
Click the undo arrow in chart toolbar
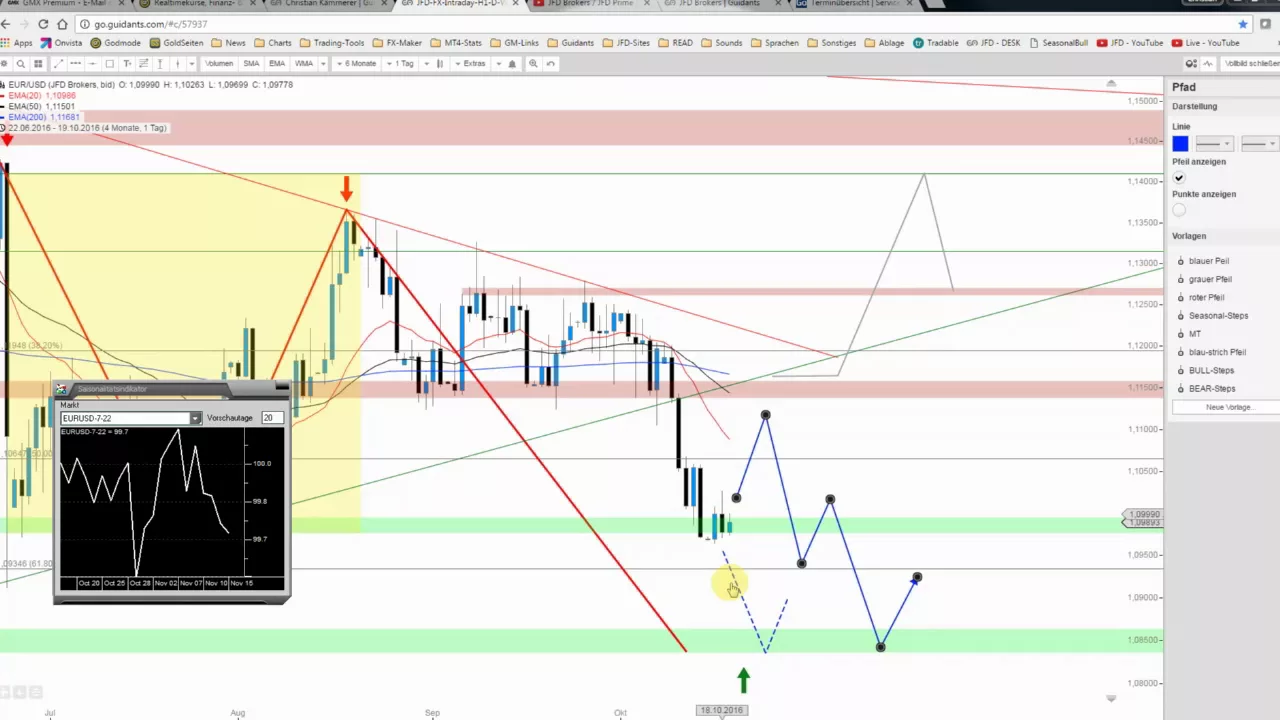click(x=551, y=63)
